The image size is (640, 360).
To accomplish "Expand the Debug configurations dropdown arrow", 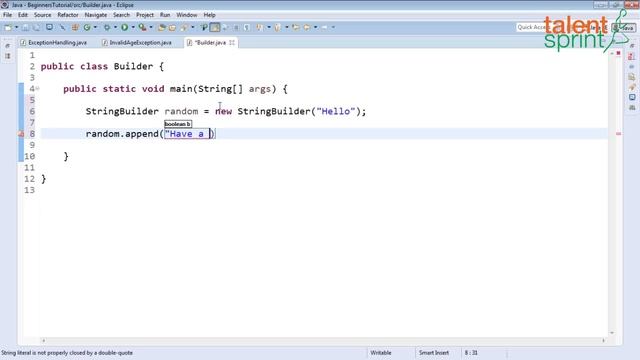I will click(x=115, y=27).
